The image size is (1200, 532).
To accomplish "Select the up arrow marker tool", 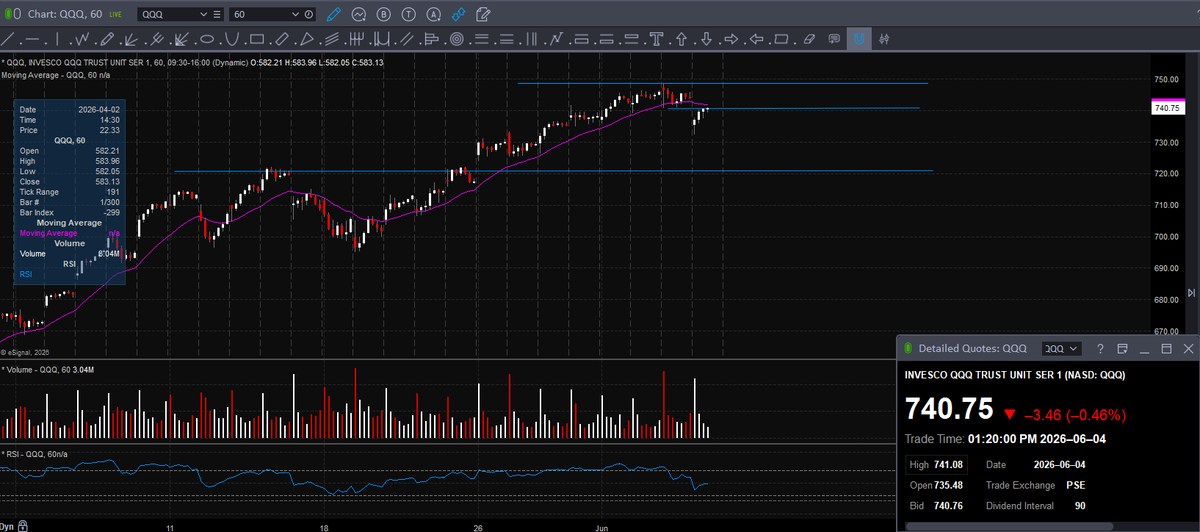I will click(682, 39).
